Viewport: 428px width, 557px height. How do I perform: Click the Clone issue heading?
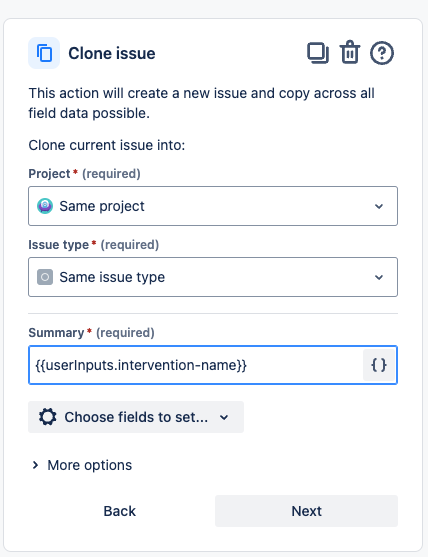[112, 54]
